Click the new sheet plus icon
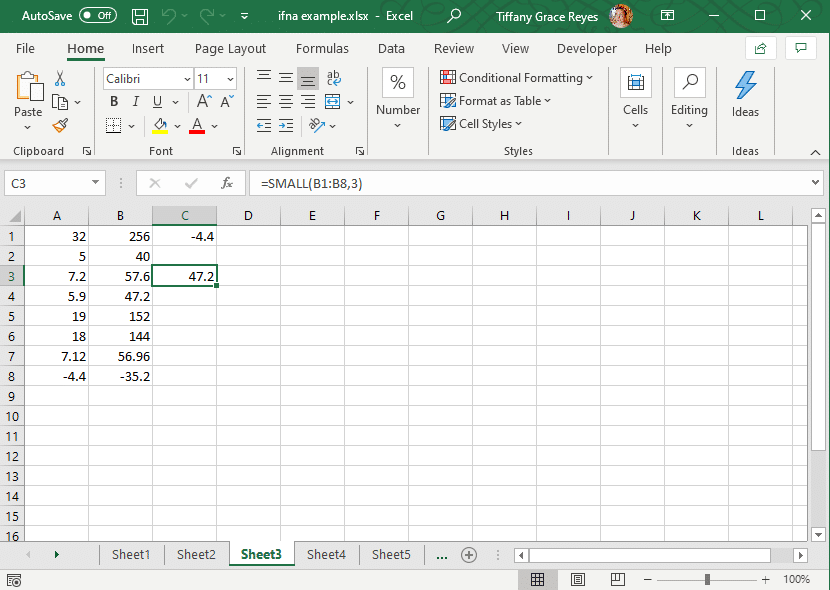 pyautogui.click(x=468, y=555)
